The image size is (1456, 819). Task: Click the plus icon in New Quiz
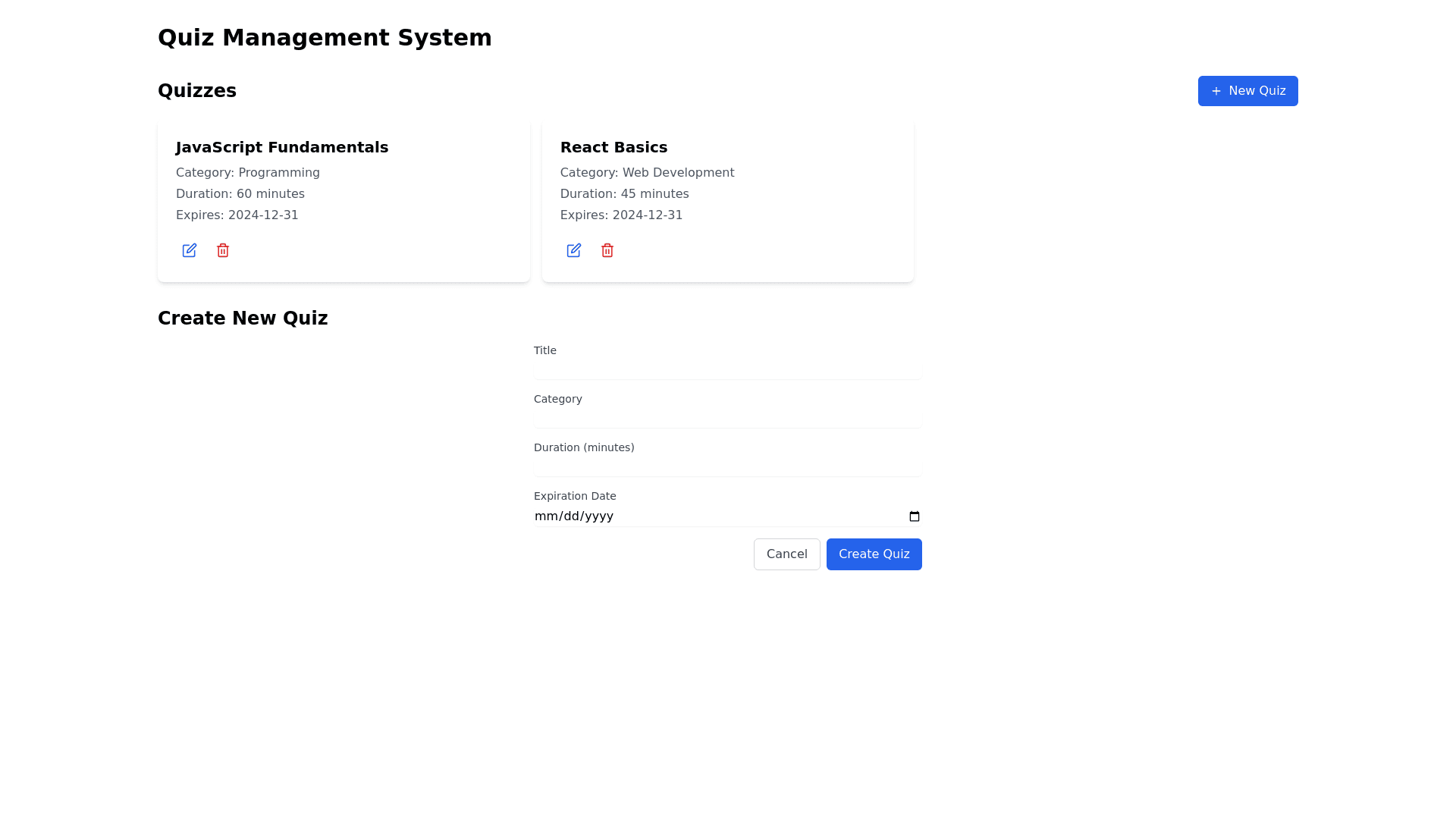(x=1216, y=91)
